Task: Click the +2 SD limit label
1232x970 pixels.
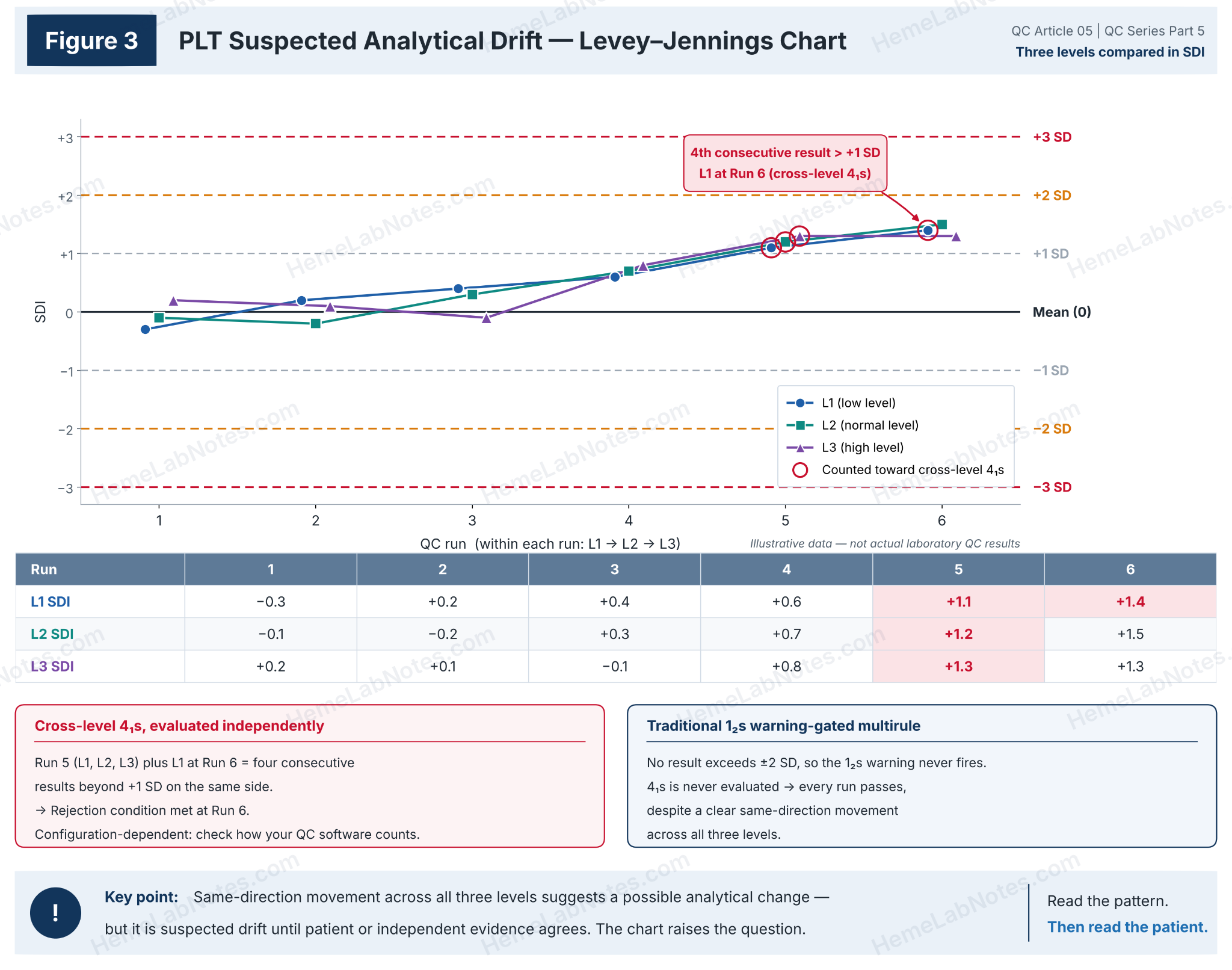Action: coord(1052,196)
